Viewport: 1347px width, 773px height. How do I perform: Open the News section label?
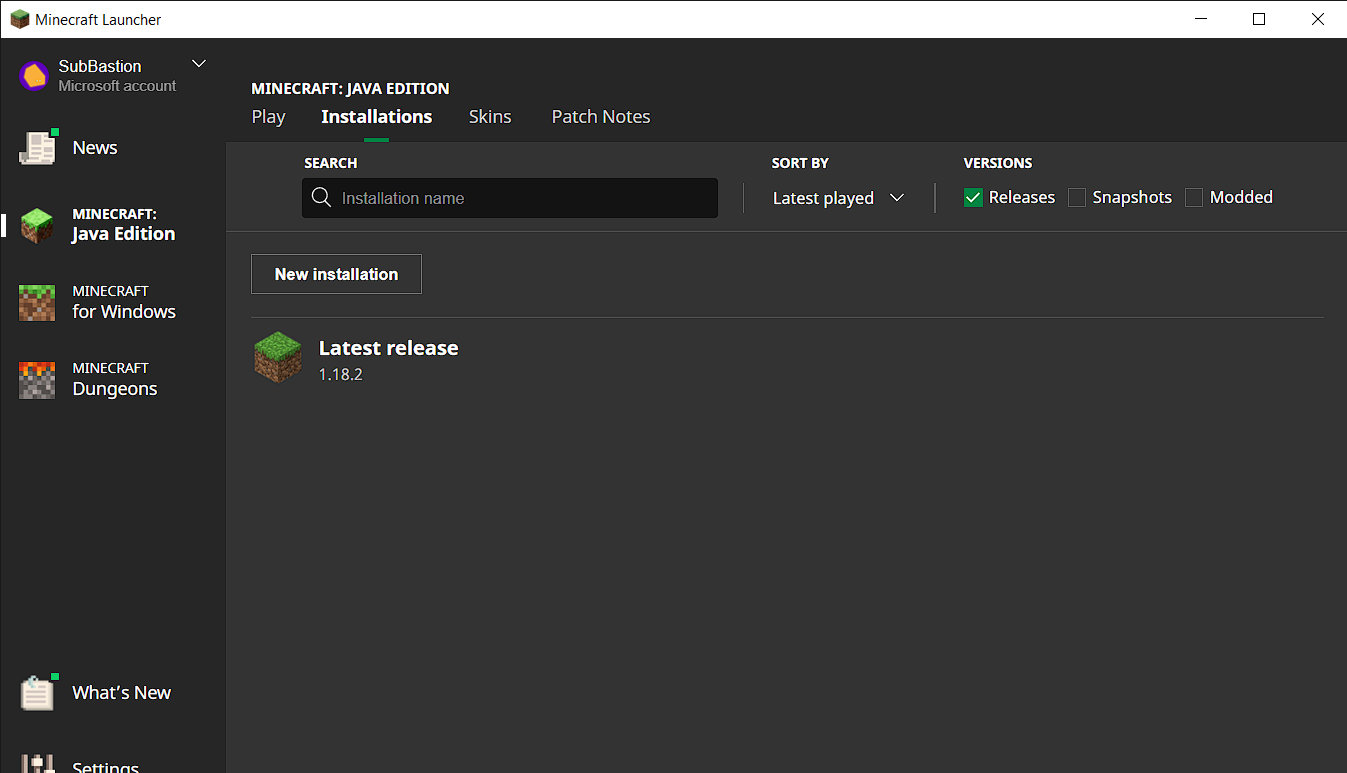tap(95, 148)
